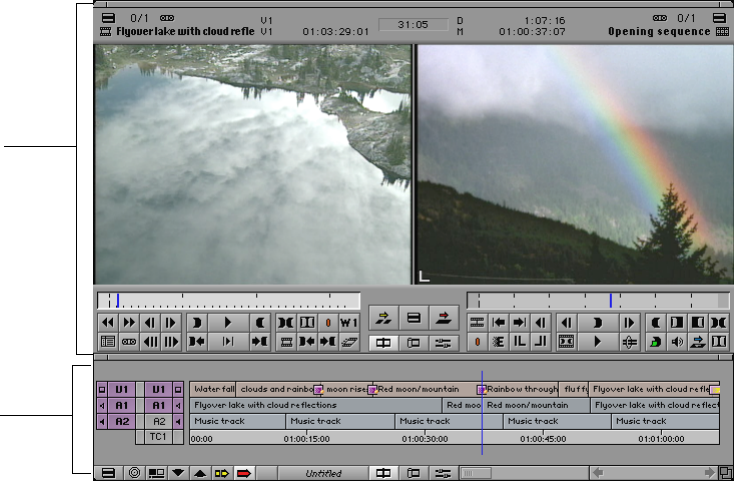Click the speaker Audio icon in record toolbar

[x=677, y=342]
